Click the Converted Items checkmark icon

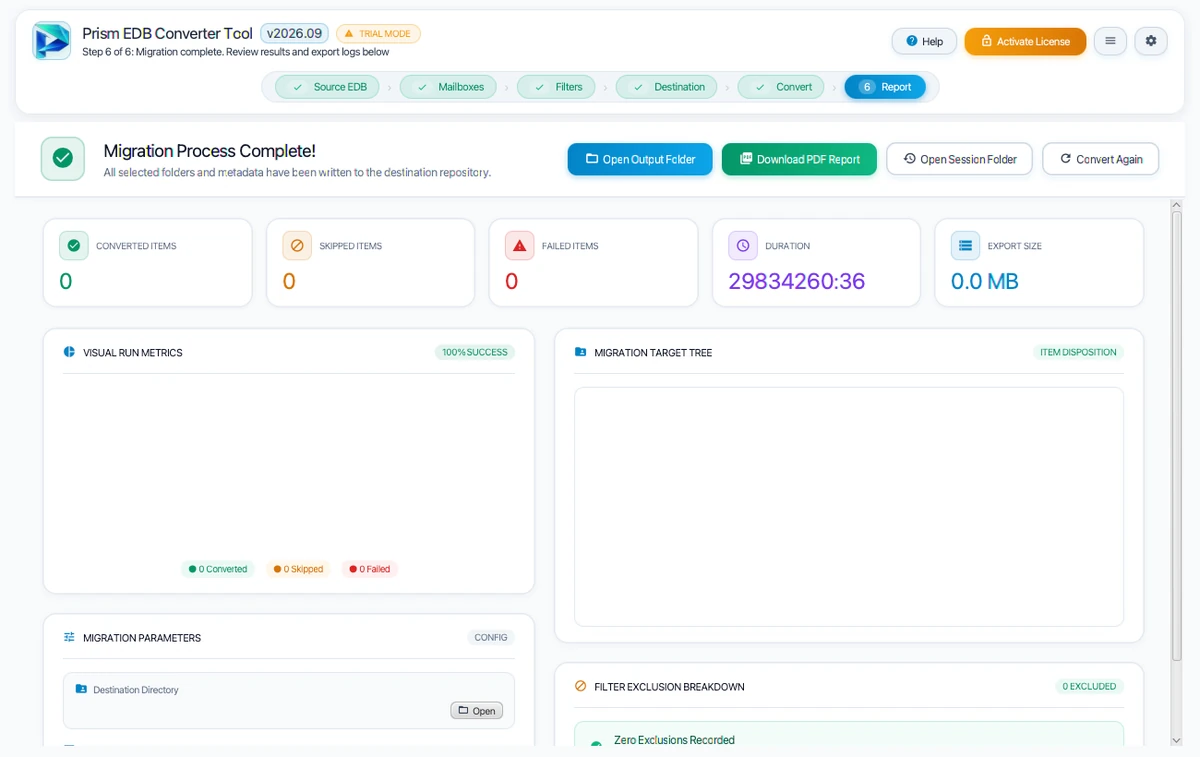(x=73, y=245)
